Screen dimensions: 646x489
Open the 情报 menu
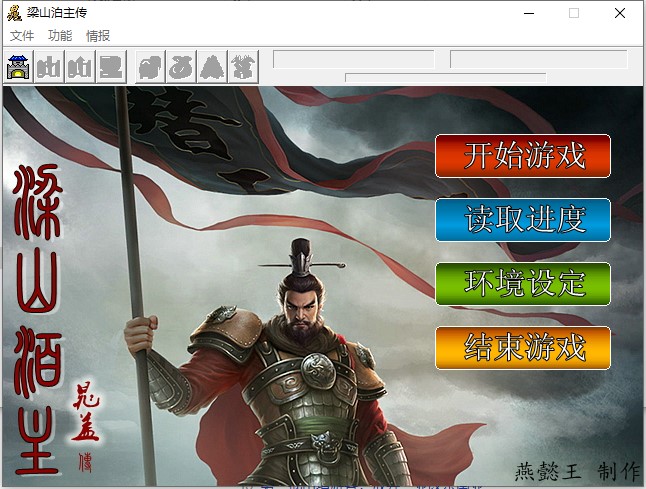tap(98, 36)
